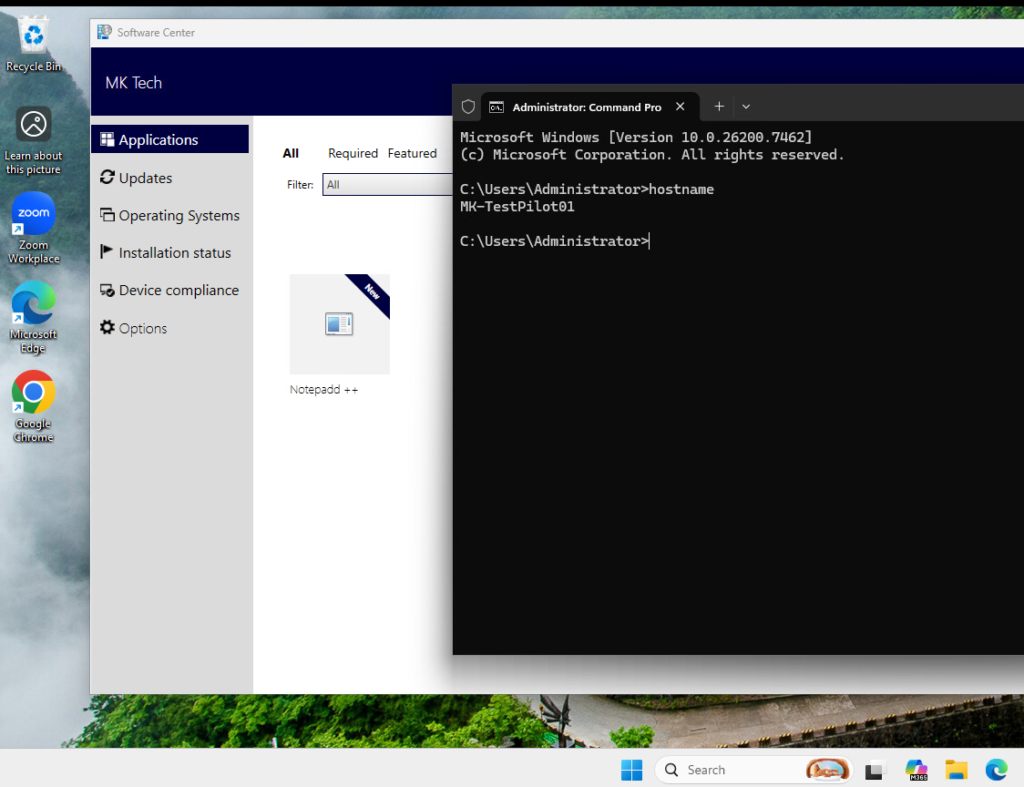Add a new terminal tab with plus button

[x=718, y=107]
